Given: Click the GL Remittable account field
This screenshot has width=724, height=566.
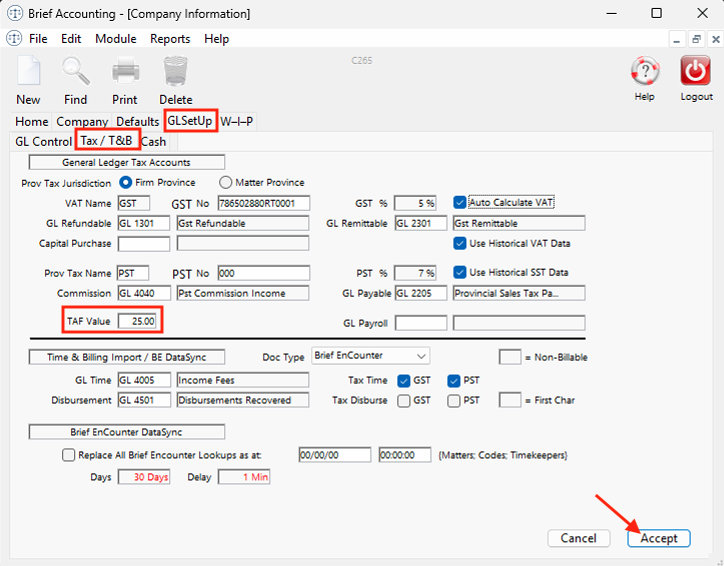Looking at the screenshot, I should (x=421, y=223).
